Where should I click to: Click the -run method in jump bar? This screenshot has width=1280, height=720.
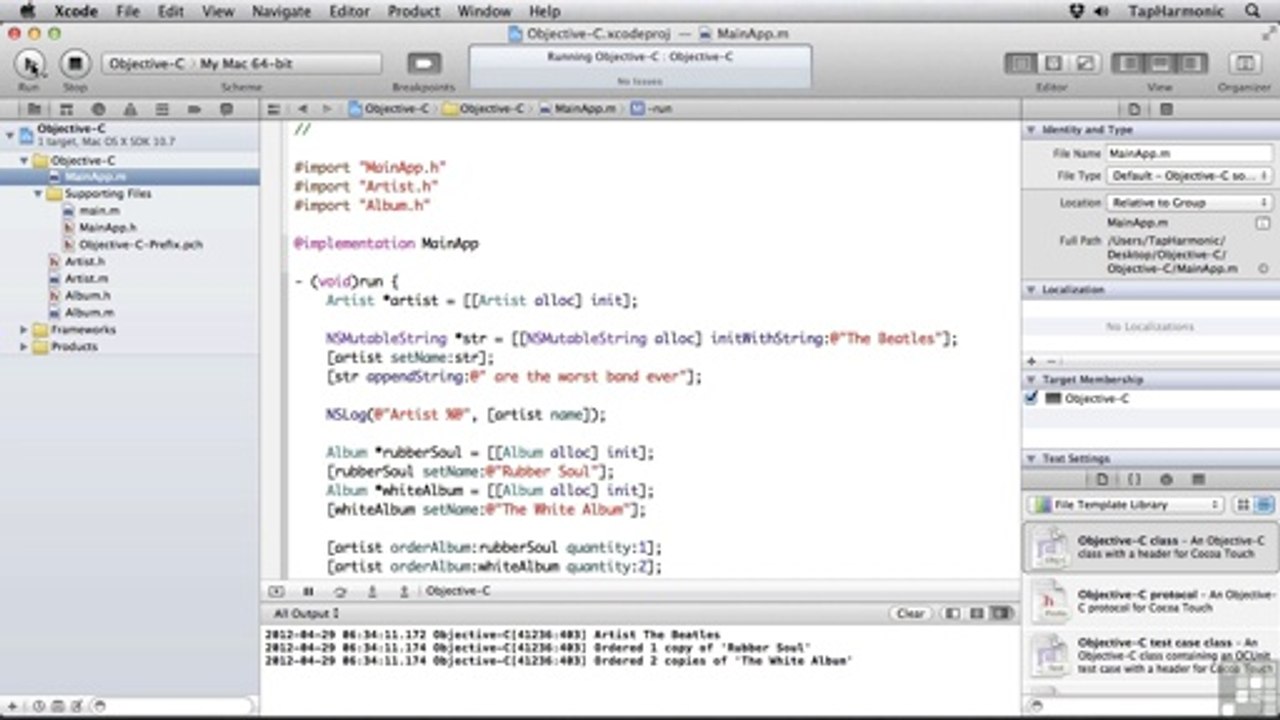651,108
